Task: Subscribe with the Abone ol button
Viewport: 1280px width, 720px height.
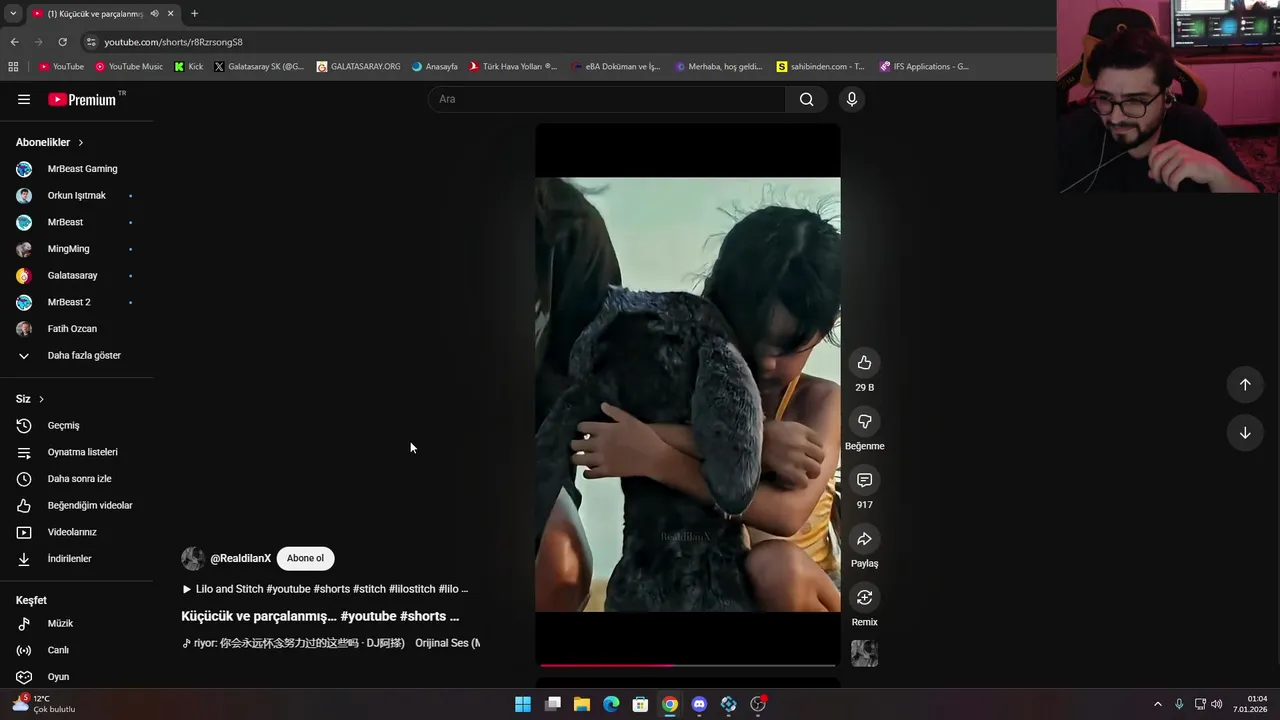Action: tap(305, 558)
